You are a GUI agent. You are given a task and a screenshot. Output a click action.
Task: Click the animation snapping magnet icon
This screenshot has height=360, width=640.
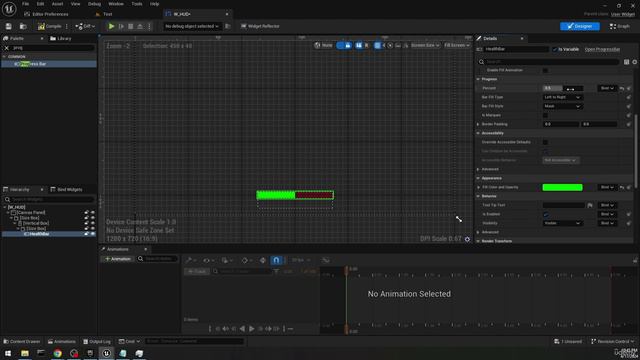pyautogui.click(x=276, y=260)
